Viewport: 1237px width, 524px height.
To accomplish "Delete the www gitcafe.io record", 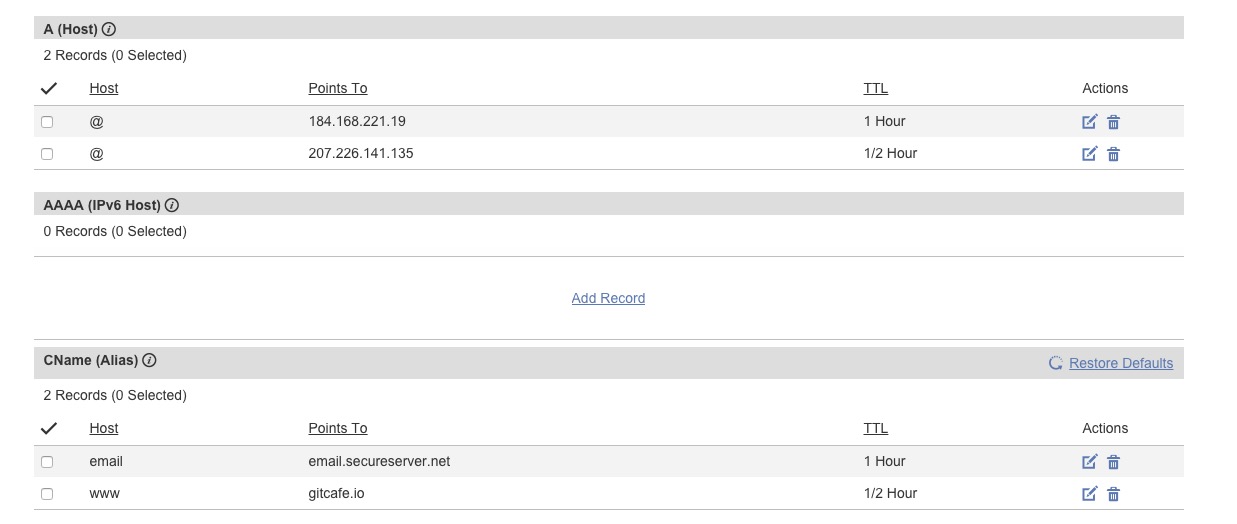I will click(1113, 494).
